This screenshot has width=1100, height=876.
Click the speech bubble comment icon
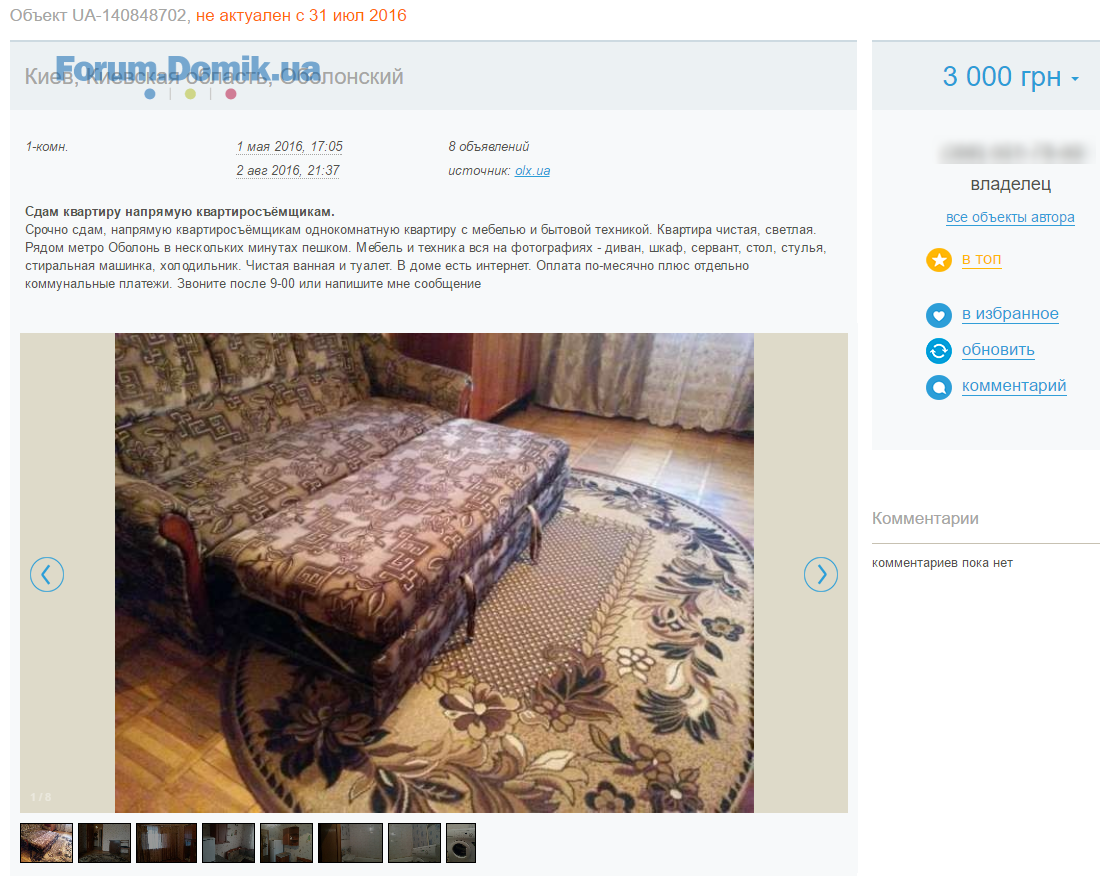pos(939,387)
